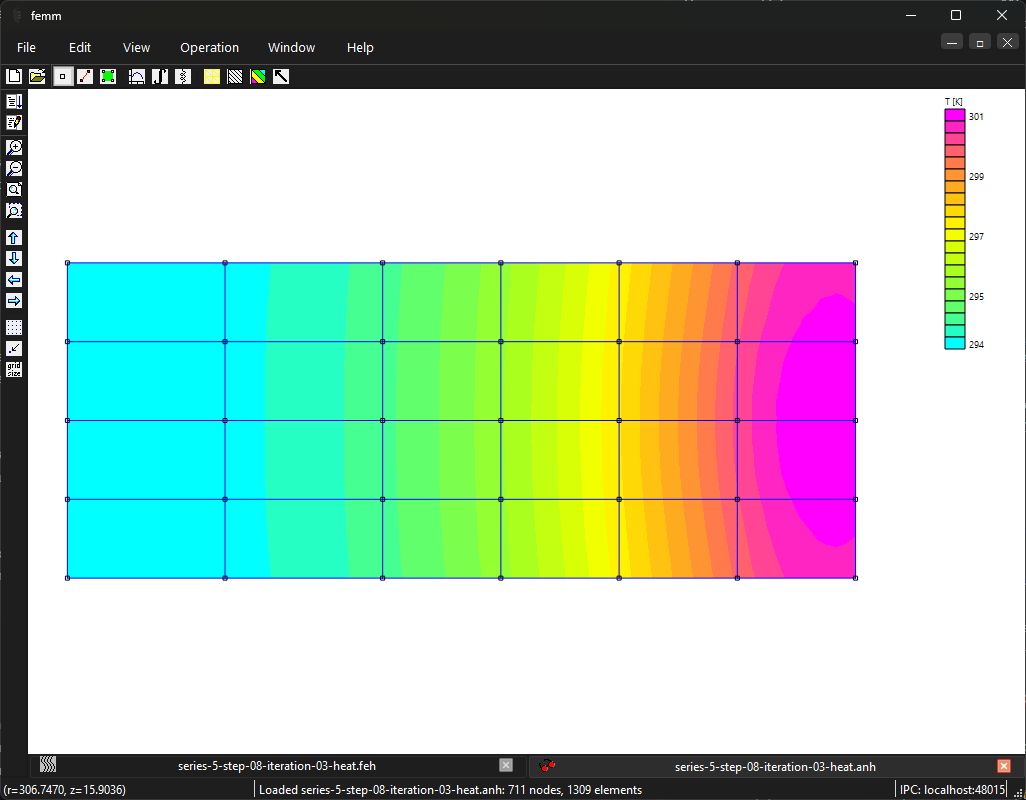Toggle snap to grid
The height and width of the screenshot is (800, 1026).
pos(14,349)
